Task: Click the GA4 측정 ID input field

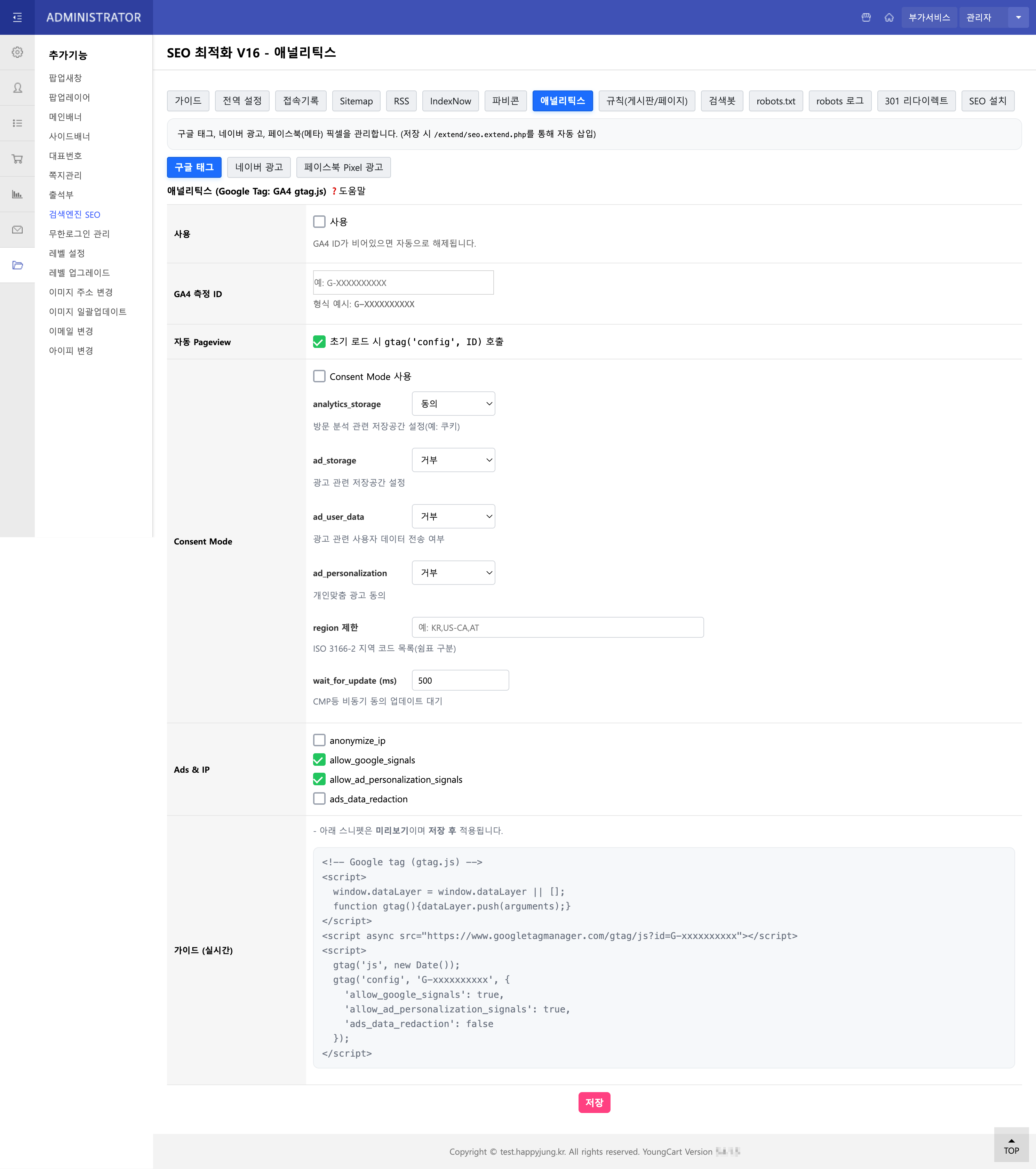Action: (x=403, y=283)
